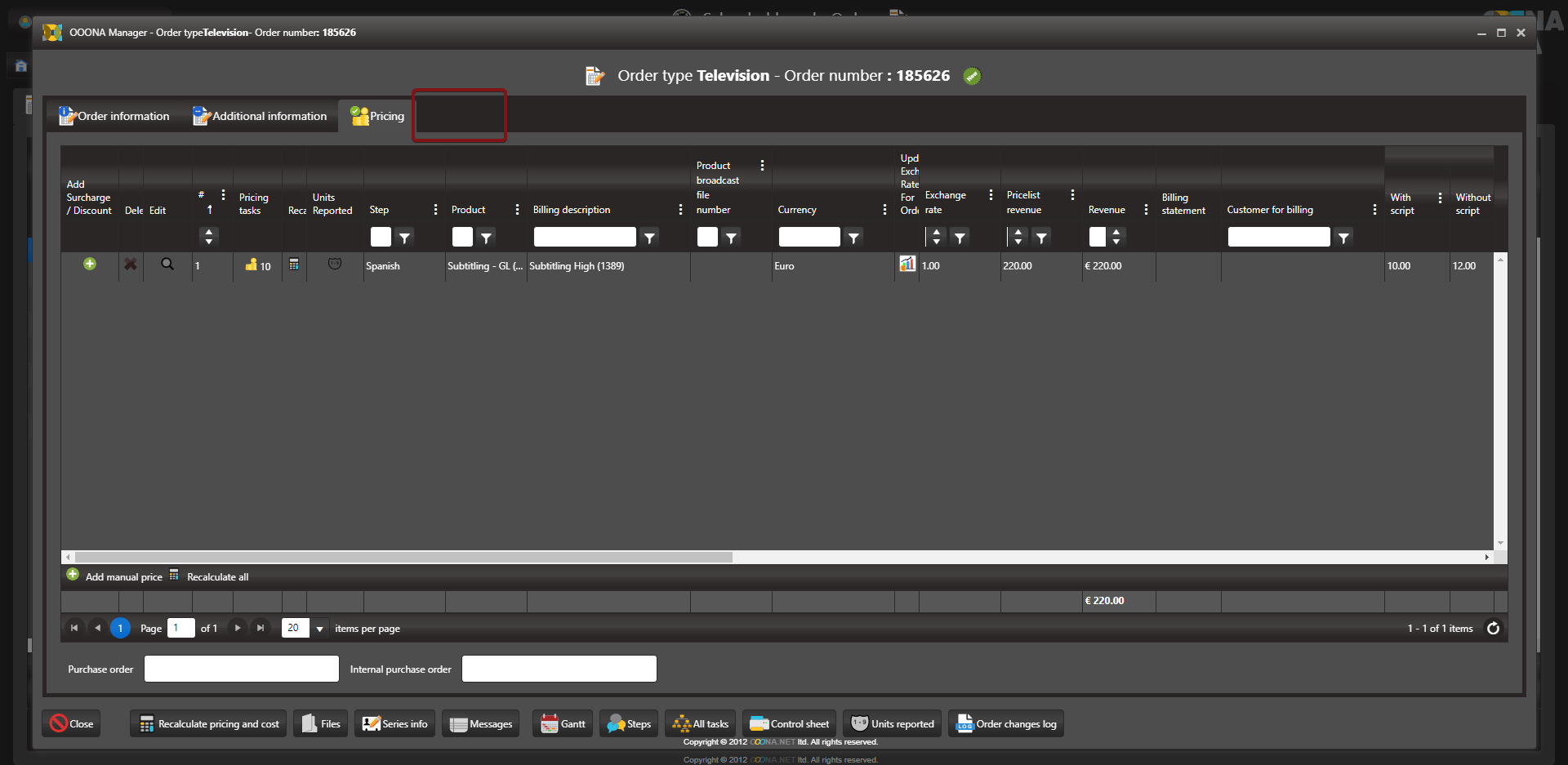Open the Billing description column options menu

[680, 210]
